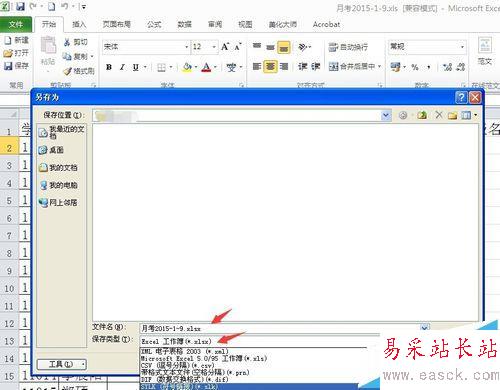500x390 pixels.
Task: Click the Save as type (保存类型) combo box
Action: coord(253,341)
